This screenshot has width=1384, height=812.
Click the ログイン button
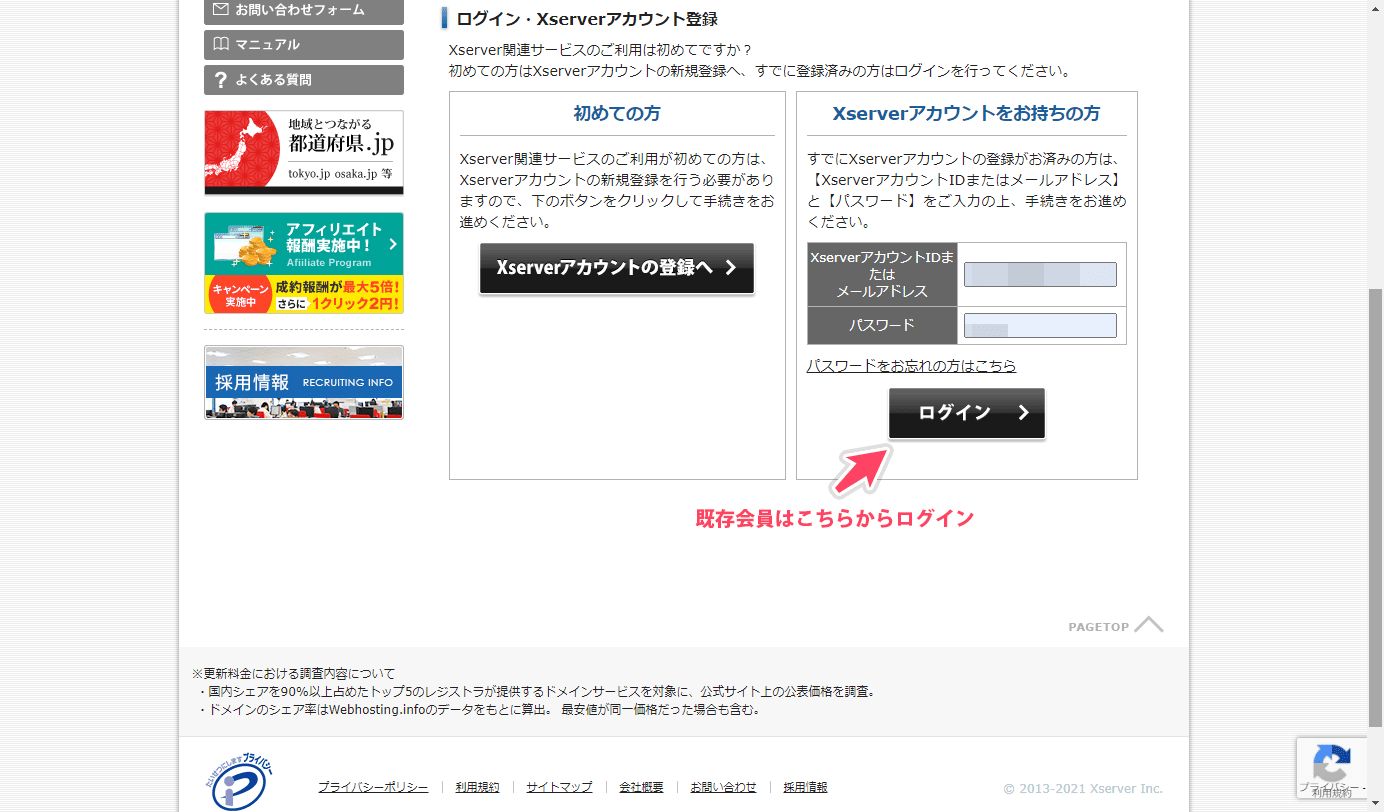(x=967, y=413)
